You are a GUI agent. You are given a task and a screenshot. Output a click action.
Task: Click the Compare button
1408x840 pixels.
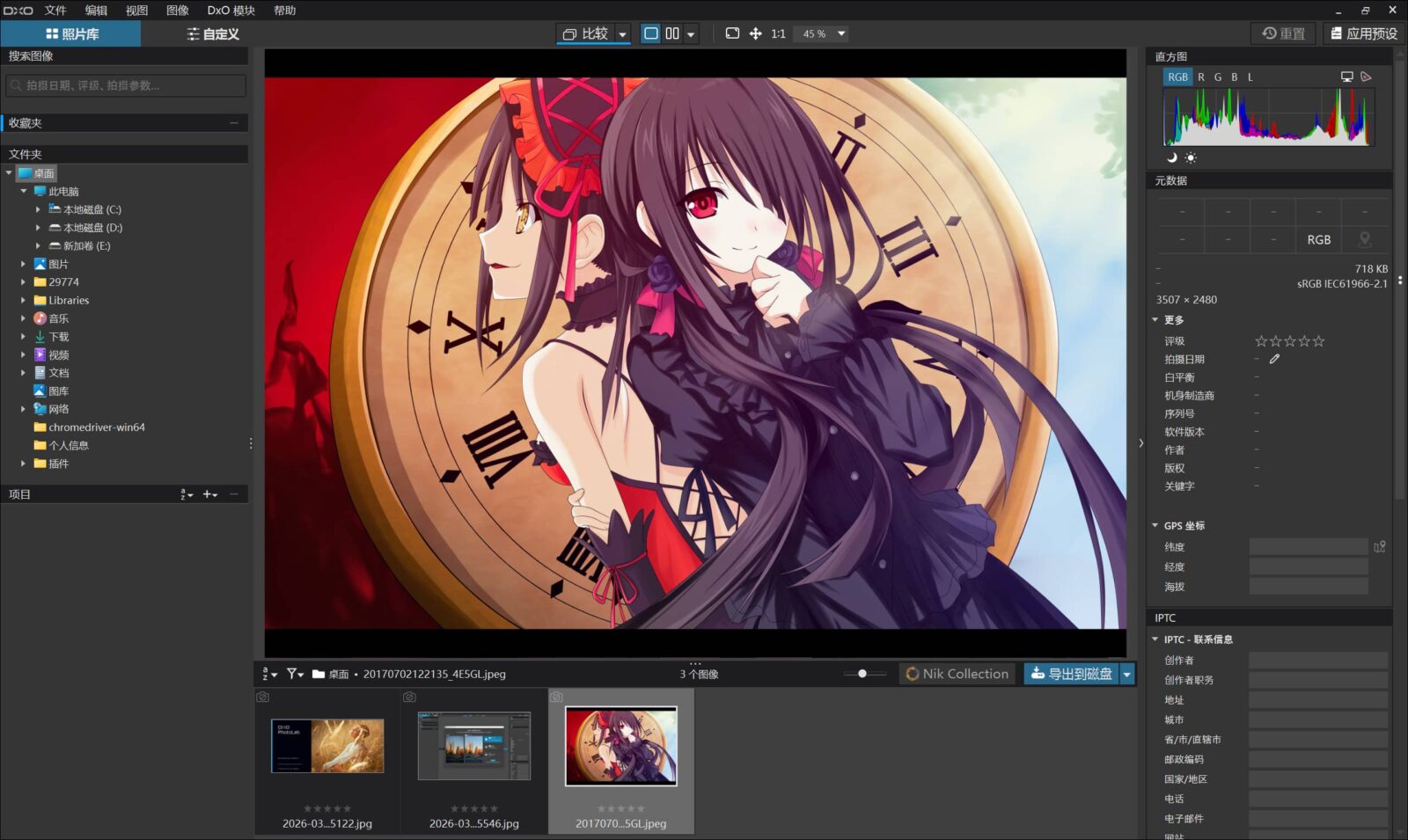pos(585,33)
